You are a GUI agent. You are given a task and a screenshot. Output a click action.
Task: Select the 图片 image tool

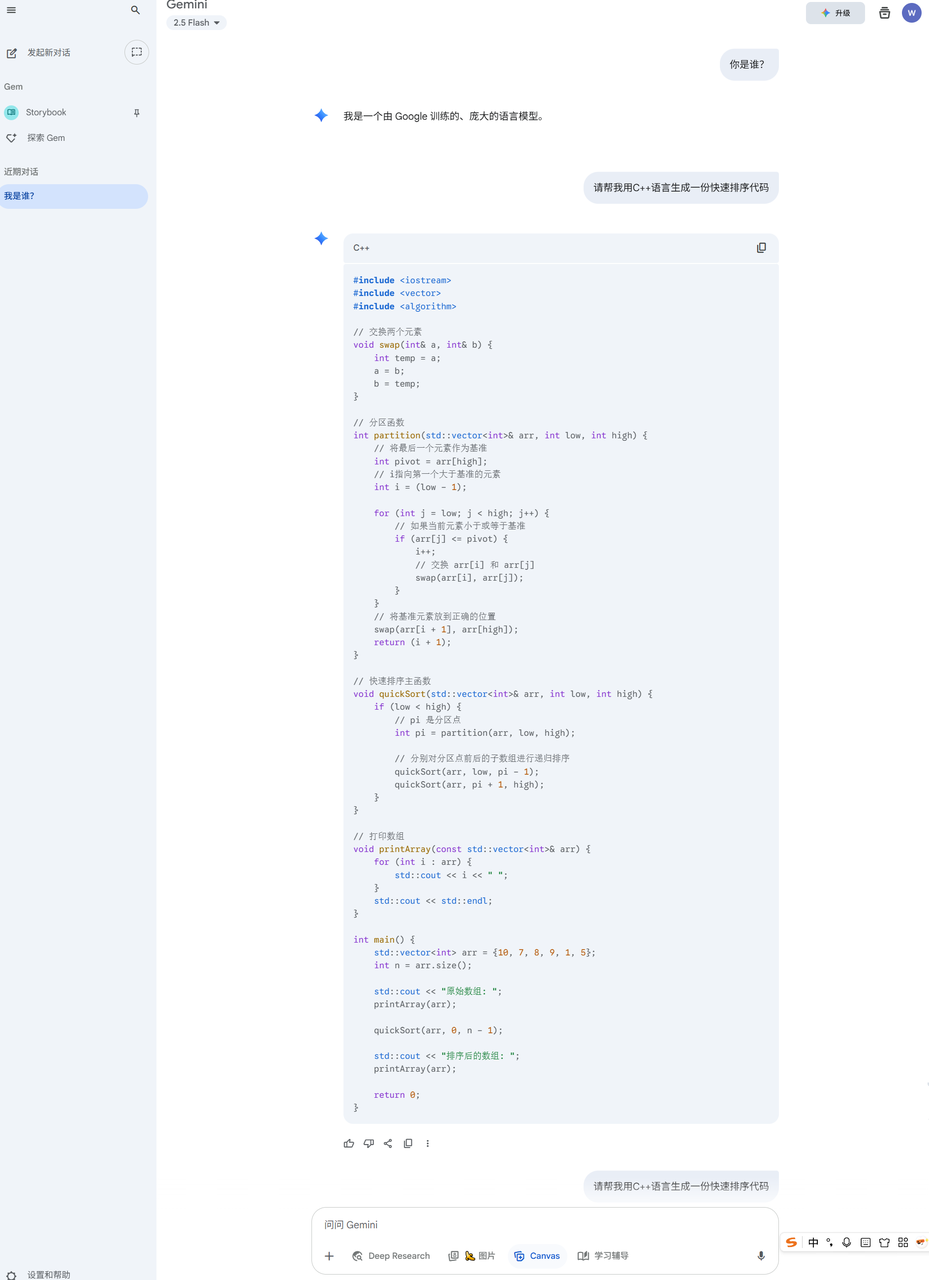[472, 1256]
